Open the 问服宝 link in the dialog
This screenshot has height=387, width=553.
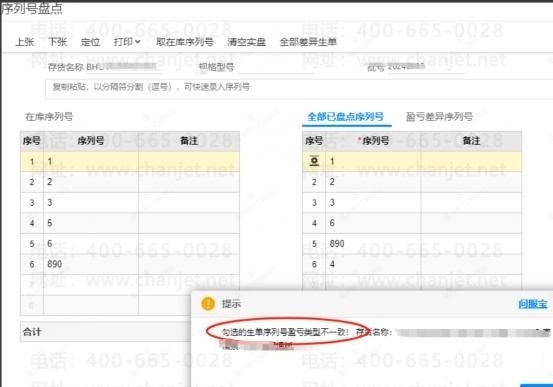pyautogui.click(x=533, y=304)
